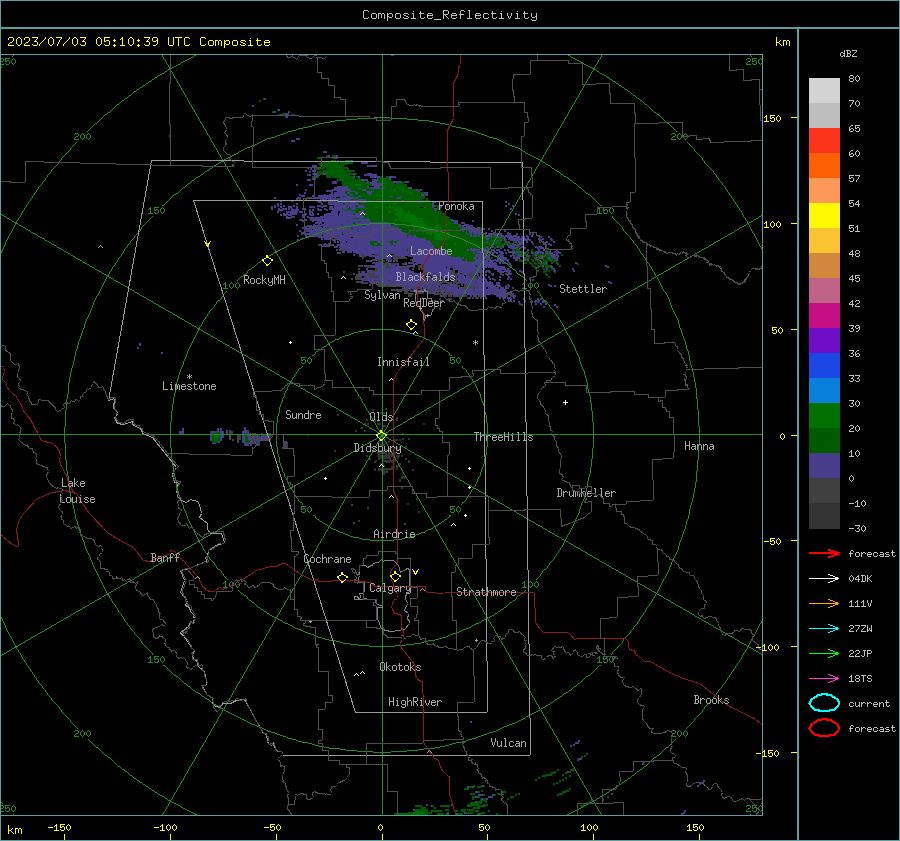Click the Stettler city label
The width and height of the screenshot is (900, 841).
coord(583,289)
